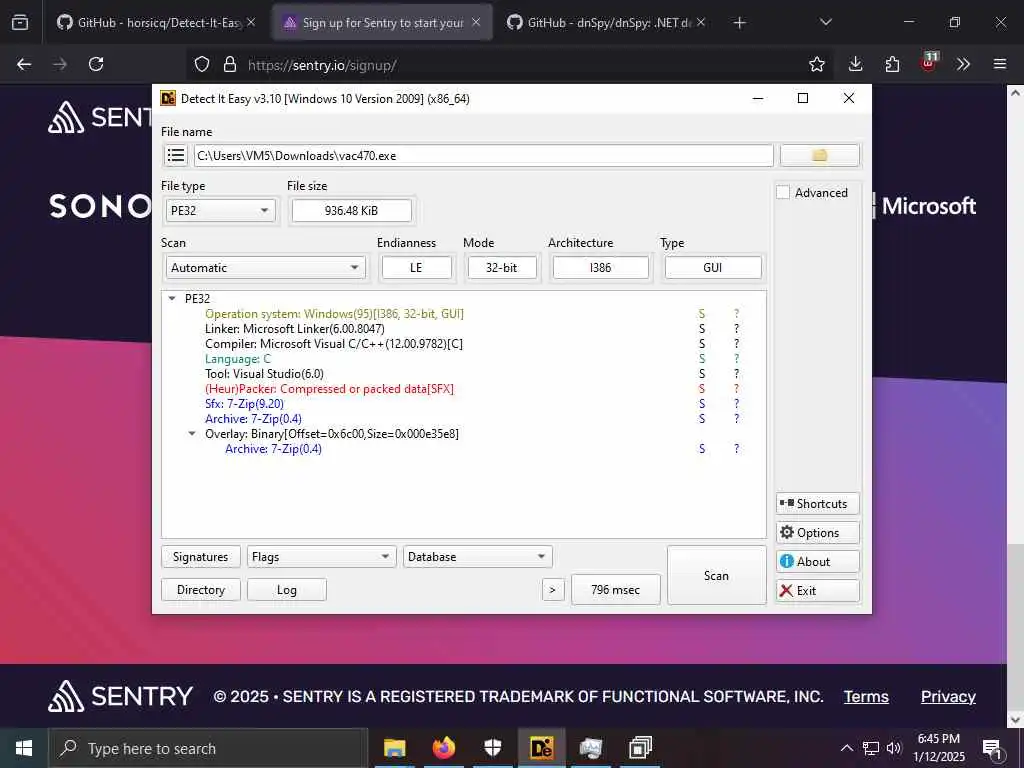Screen dimensions: 1024x768
Task: Click the Scan button
Action: tap(716, 575)
